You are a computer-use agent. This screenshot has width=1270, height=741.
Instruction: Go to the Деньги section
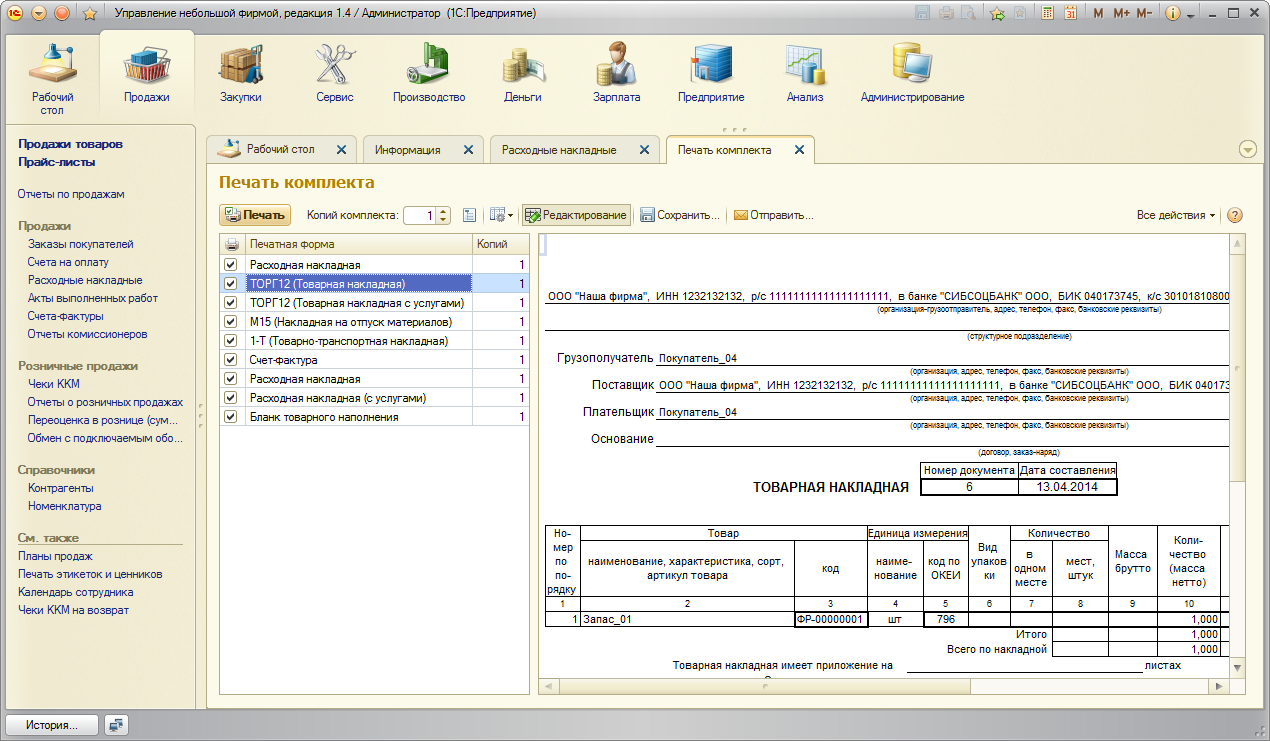[522, 75]
